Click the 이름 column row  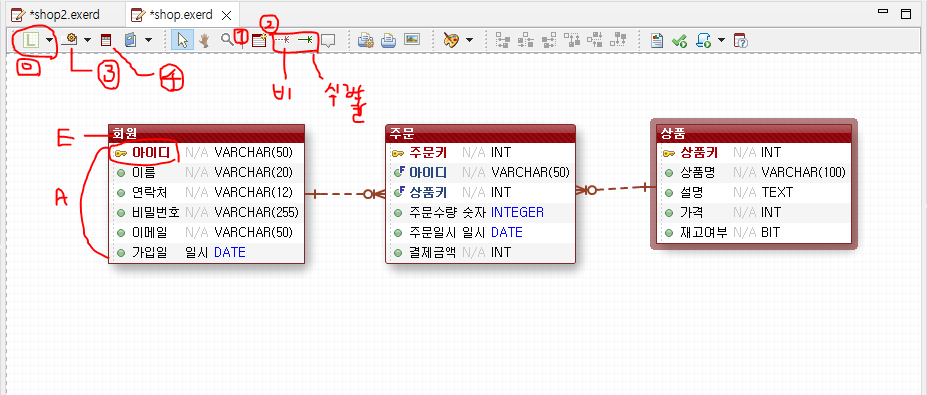coord(206,173)
